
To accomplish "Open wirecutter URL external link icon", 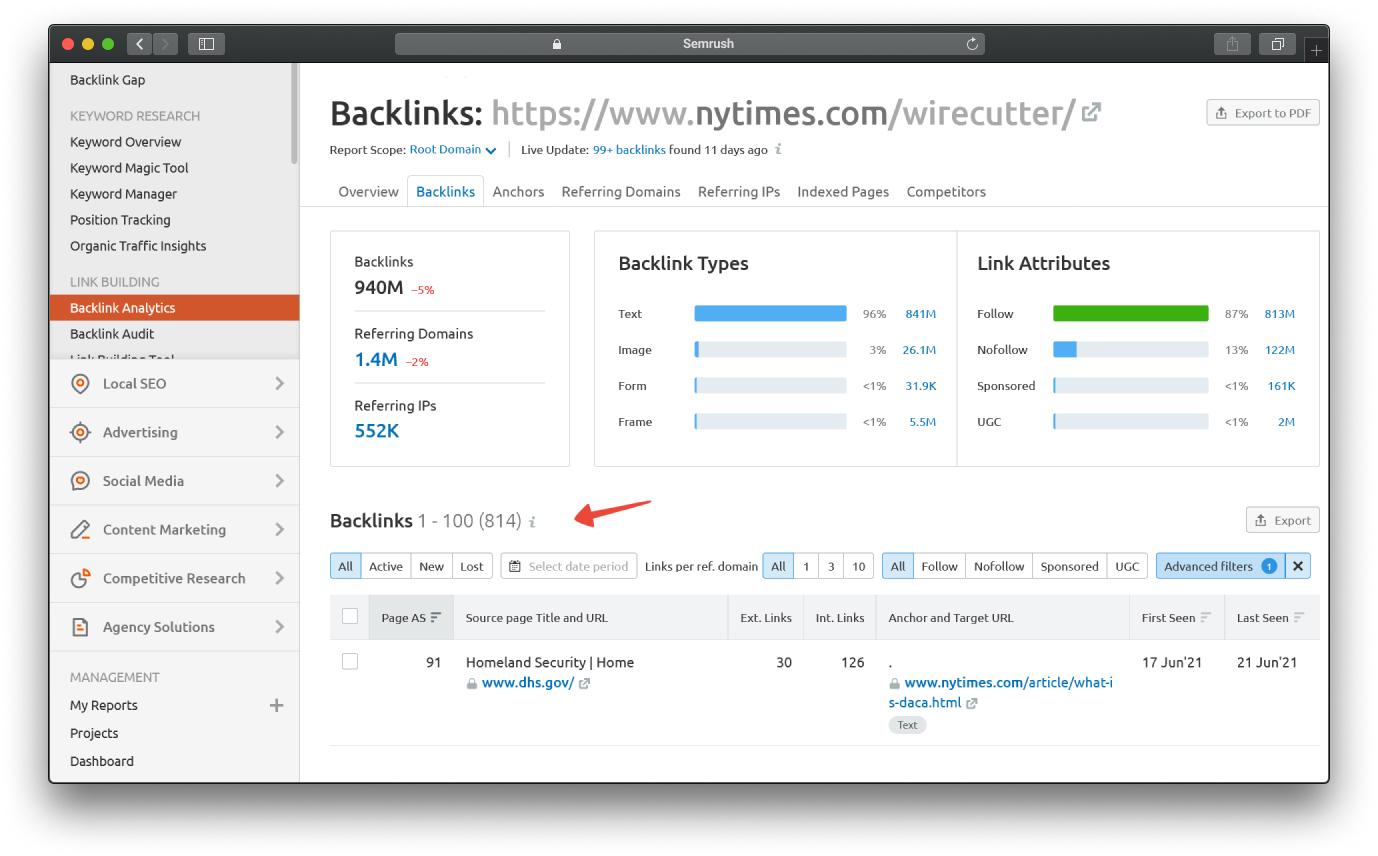I will (1092, 112).
